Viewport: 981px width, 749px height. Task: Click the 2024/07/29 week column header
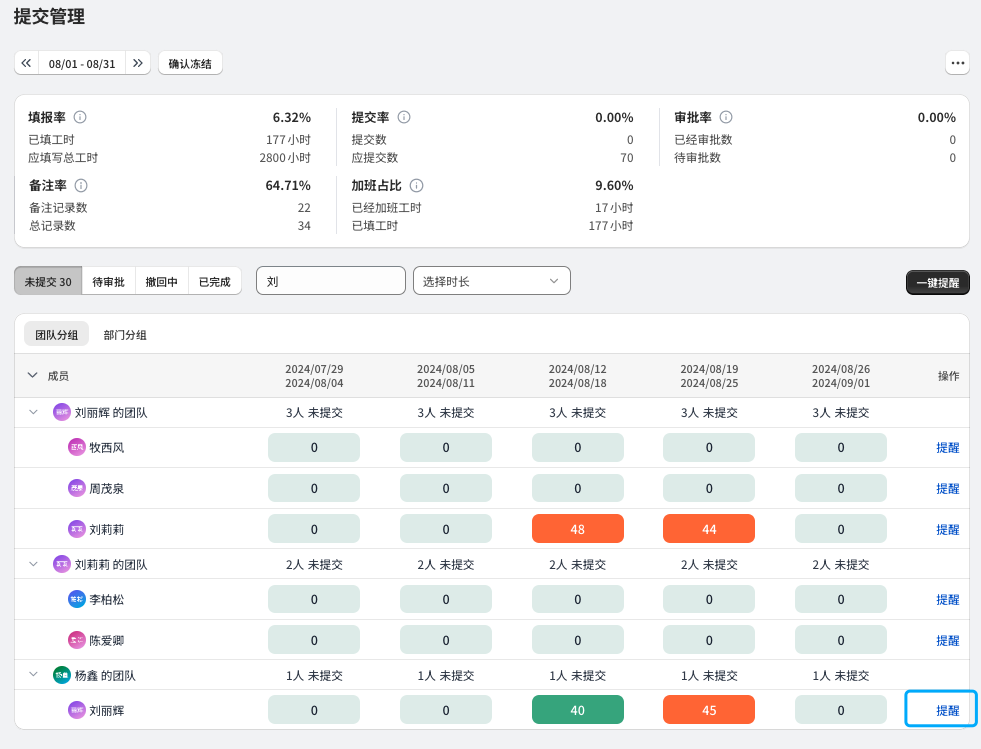click(314, 376)
